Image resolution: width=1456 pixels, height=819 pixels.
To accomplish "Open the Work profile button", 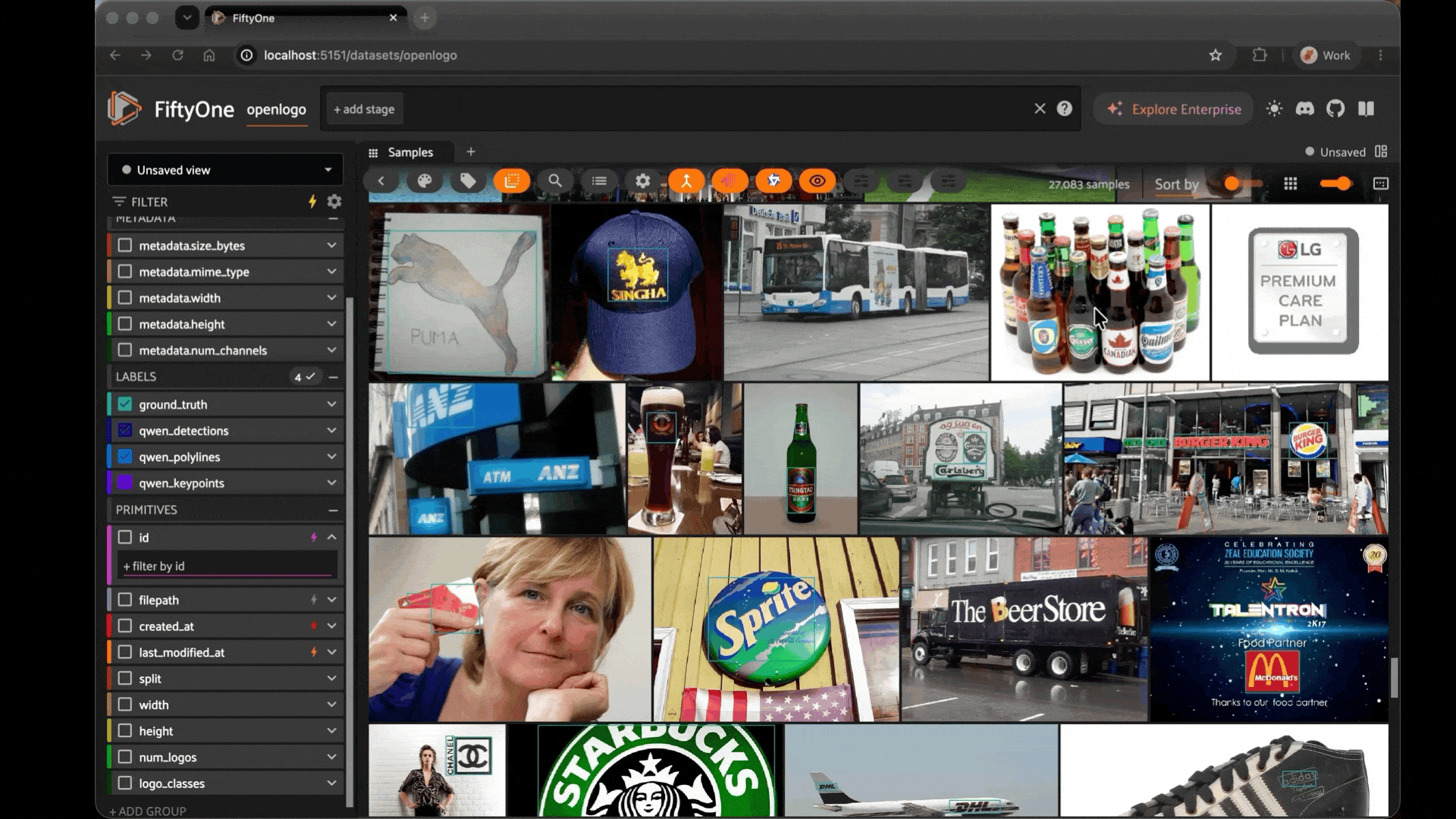I will pyautogui.click(x=1325, y=55).
